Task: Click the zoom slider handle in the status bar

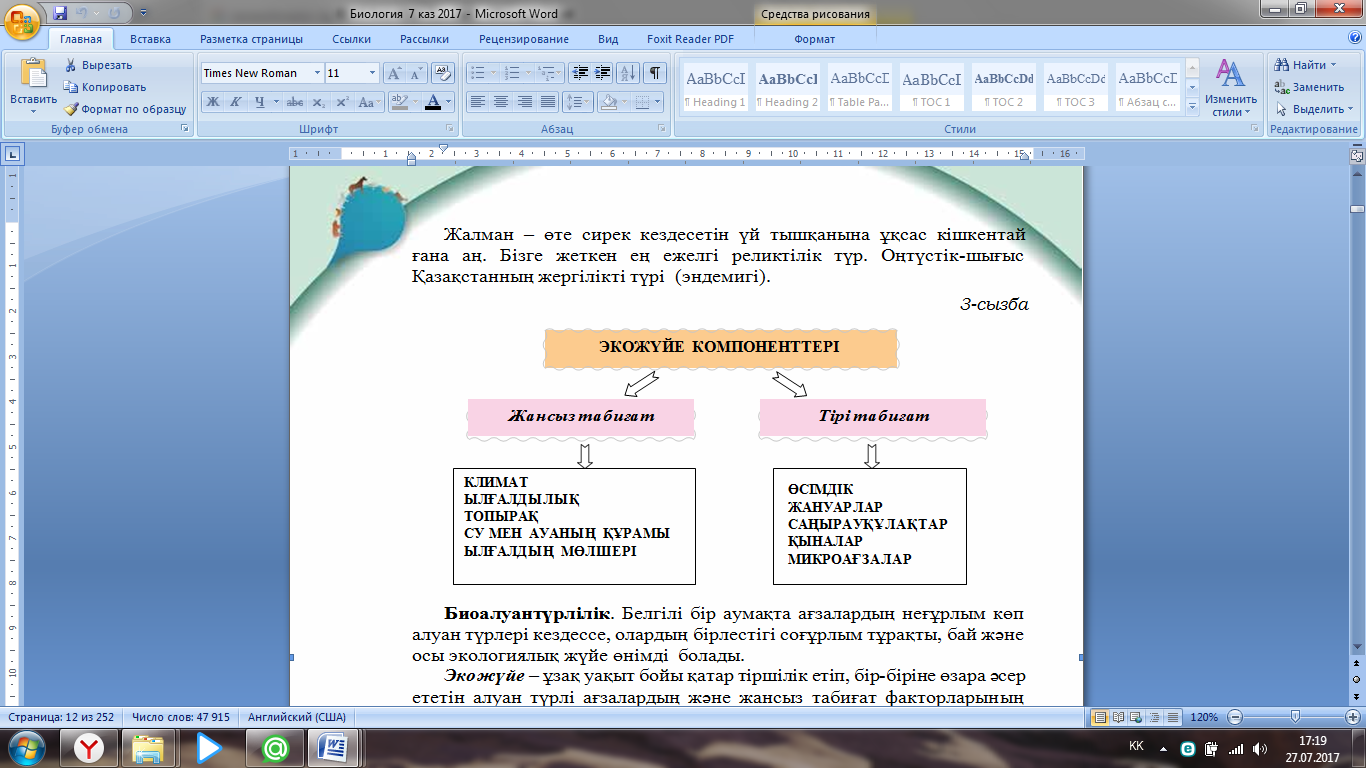Action: point(1295,717)
